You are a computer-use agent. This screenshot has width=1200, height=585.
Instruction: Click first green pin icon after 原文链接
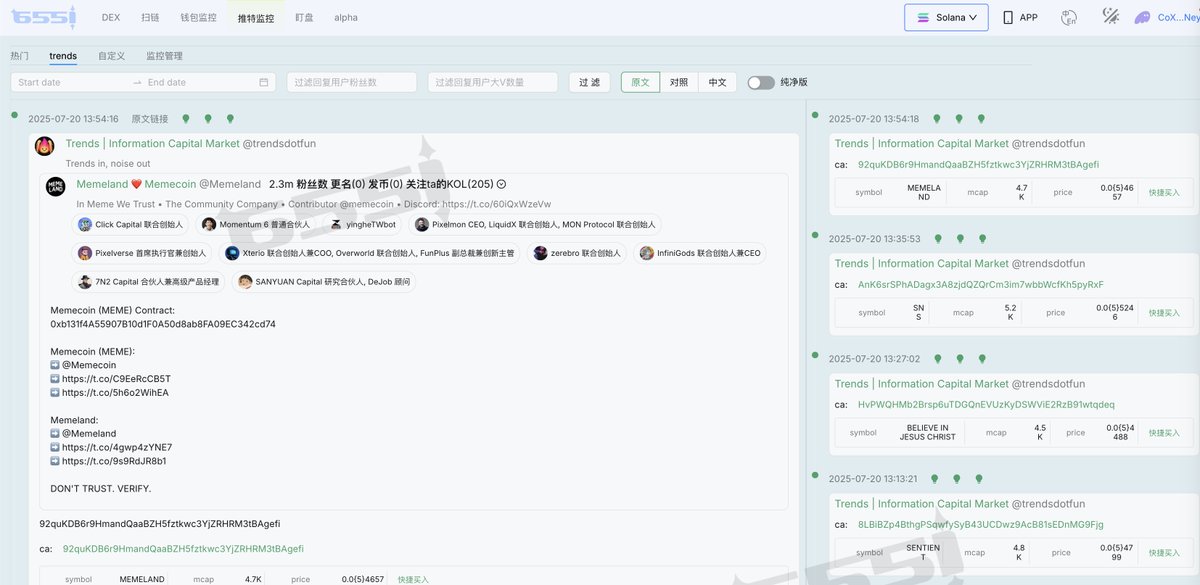(186, 119)
